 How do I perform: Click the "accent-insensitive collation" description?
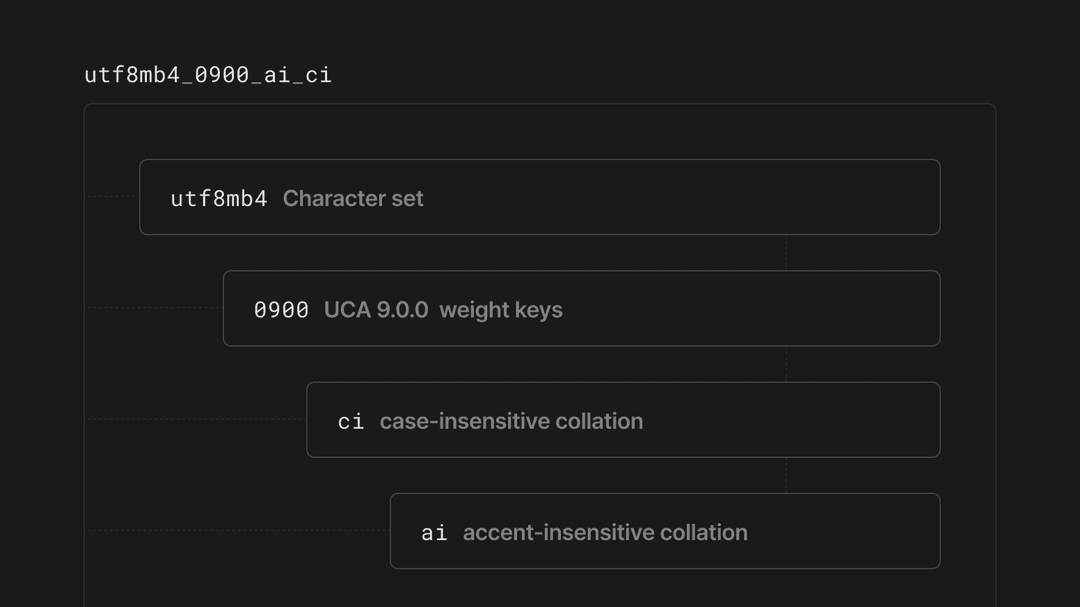coord(605,532)
